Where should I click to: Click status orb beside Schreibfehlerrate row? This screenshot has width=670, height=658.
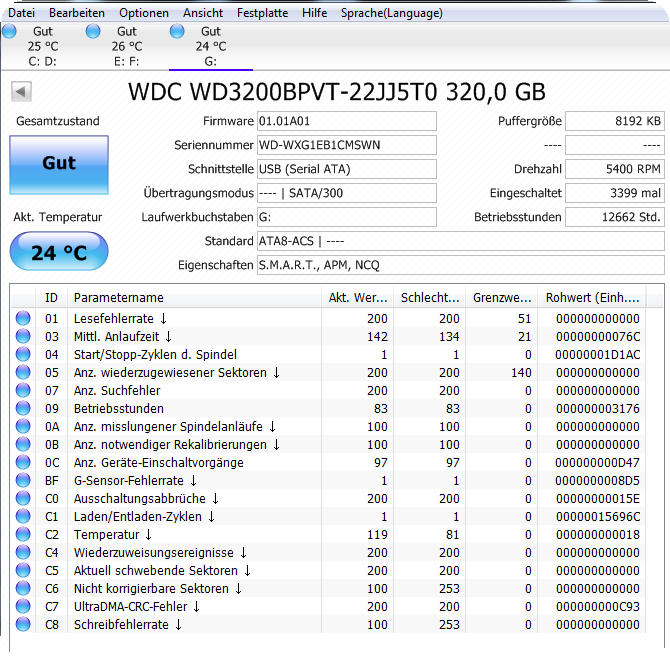pyautogui.click(x=23, y=625)
